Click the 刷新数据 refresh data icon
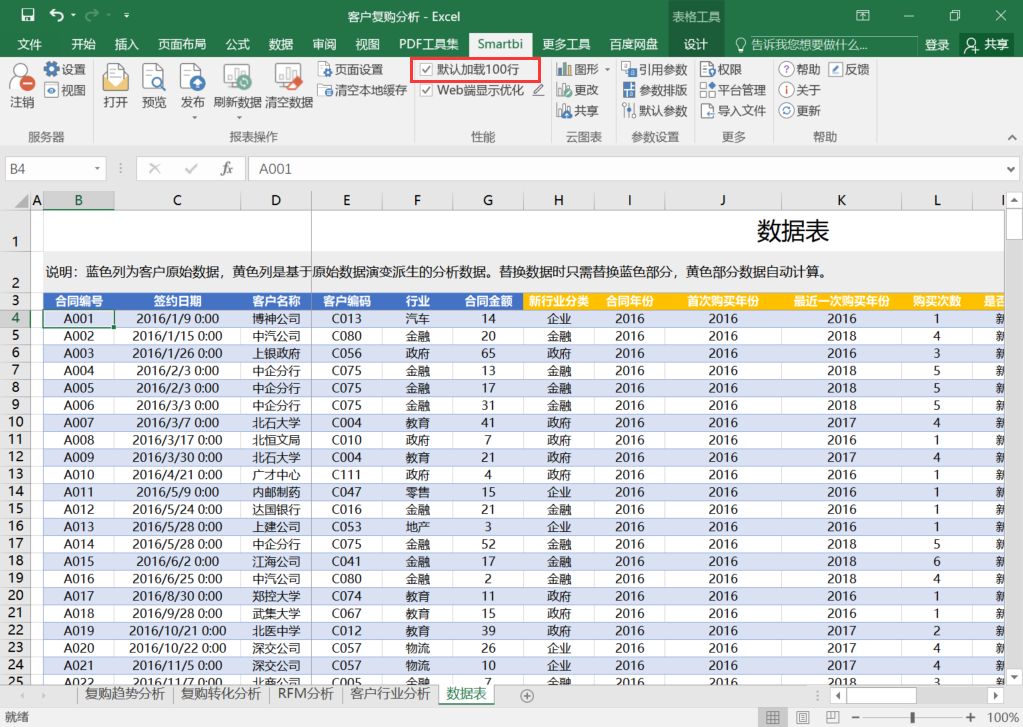Screen dimensions: 1023x727 (x=237, y=78)
